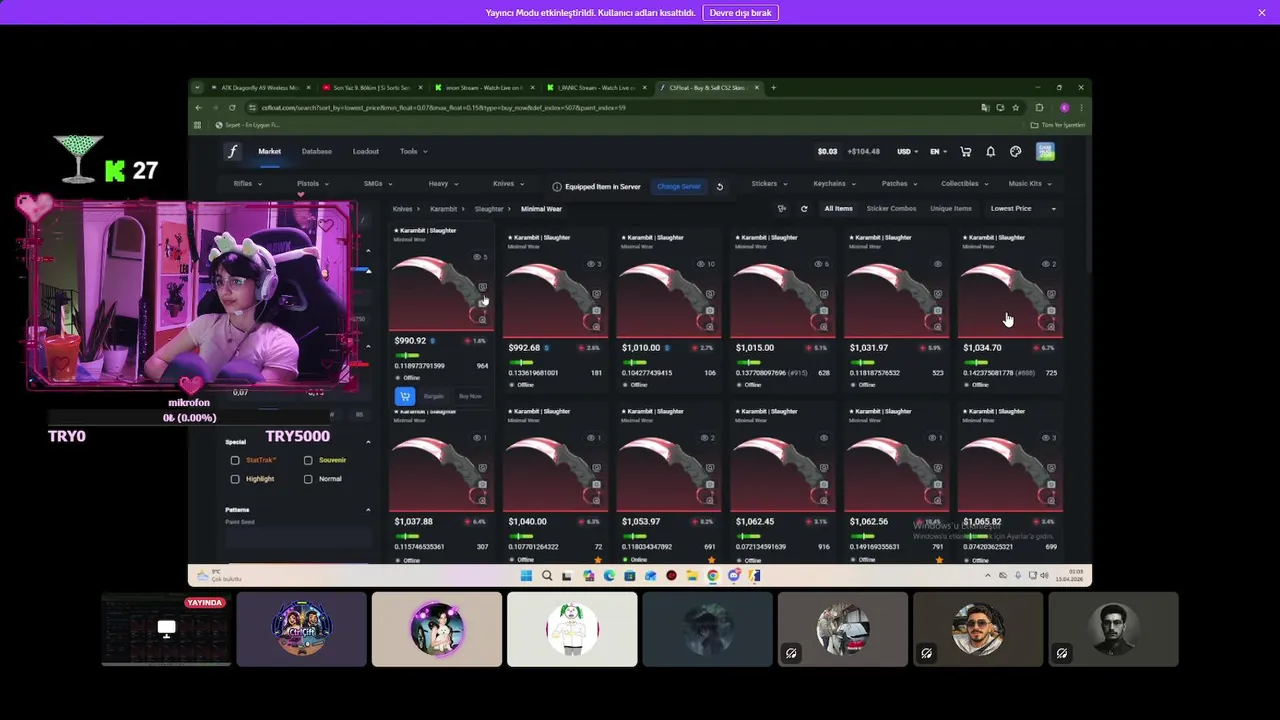Check the Normal filter
The image size is (1280, 720).
tap(308, 479)
